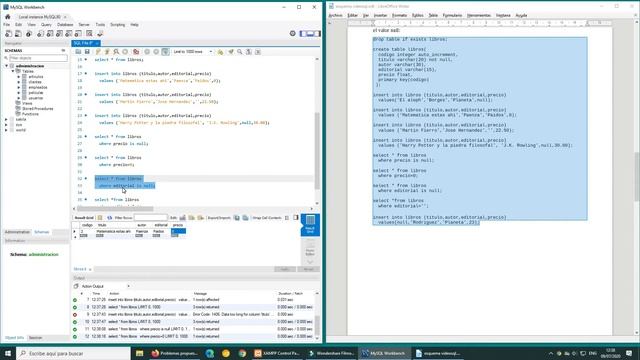This screenshot has height=360, width=640.
Task: Toggle stop-on-error script execution icon
Action: point(136,52)
